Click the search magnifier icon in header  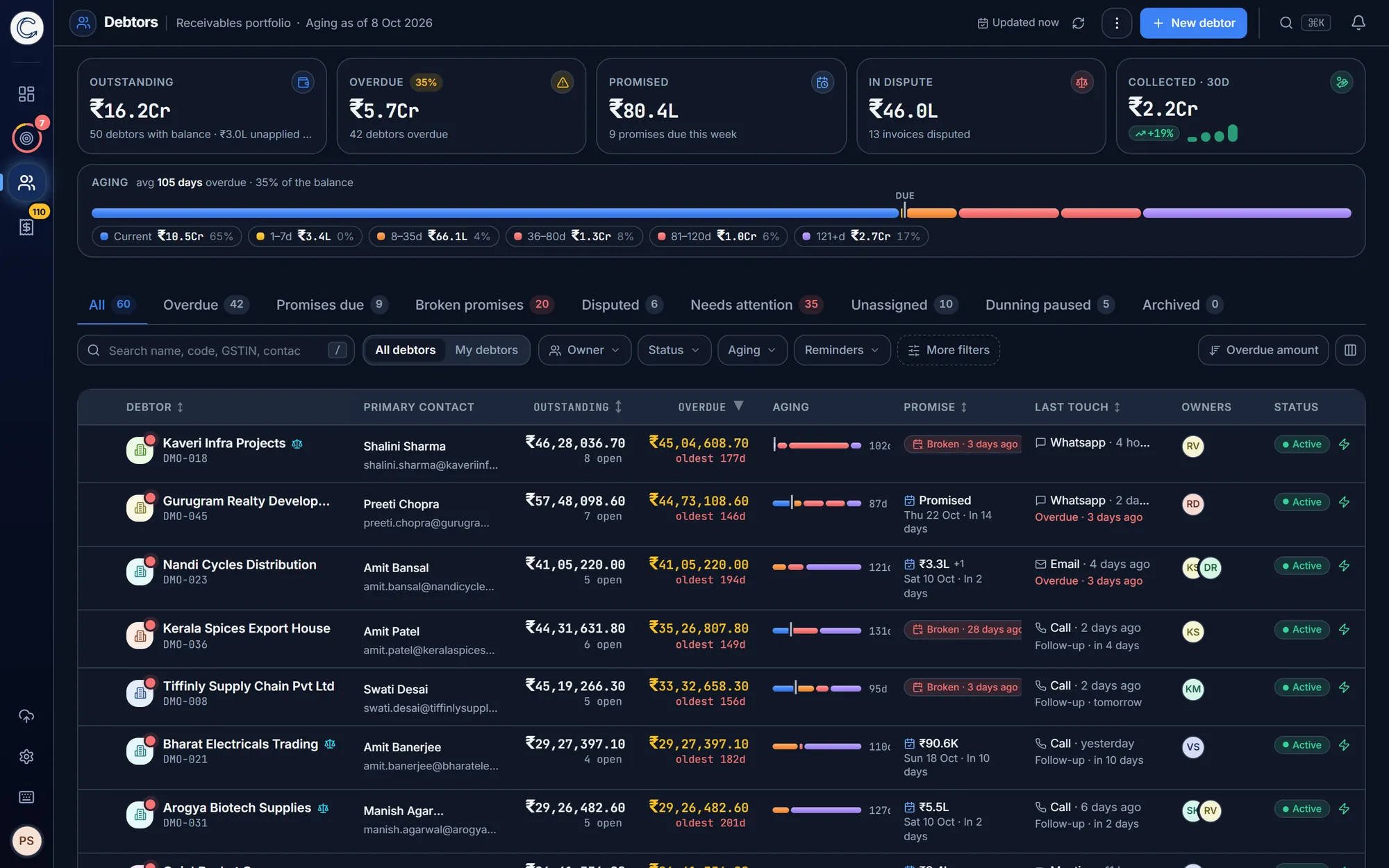tap(1286, 23)
